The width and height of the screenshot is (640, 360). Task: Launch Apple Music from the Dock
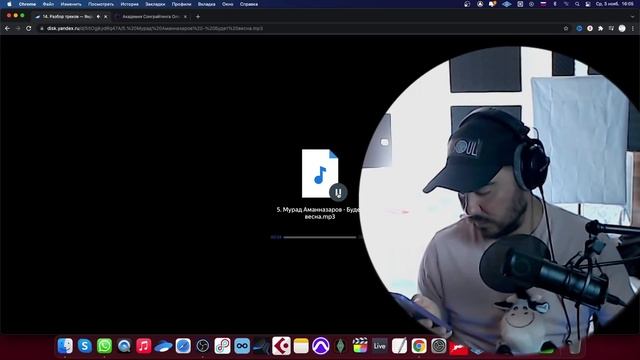pyautogui.click(x=143, y=346)
